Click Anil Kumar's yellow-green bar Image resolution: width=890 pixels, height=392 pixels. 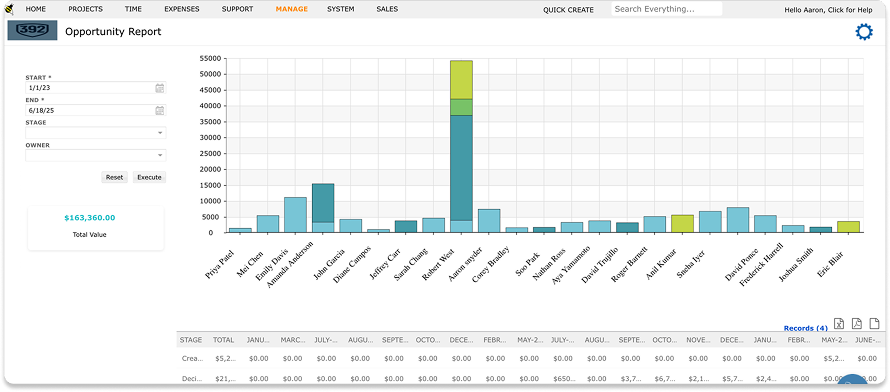tap(682, 224)
